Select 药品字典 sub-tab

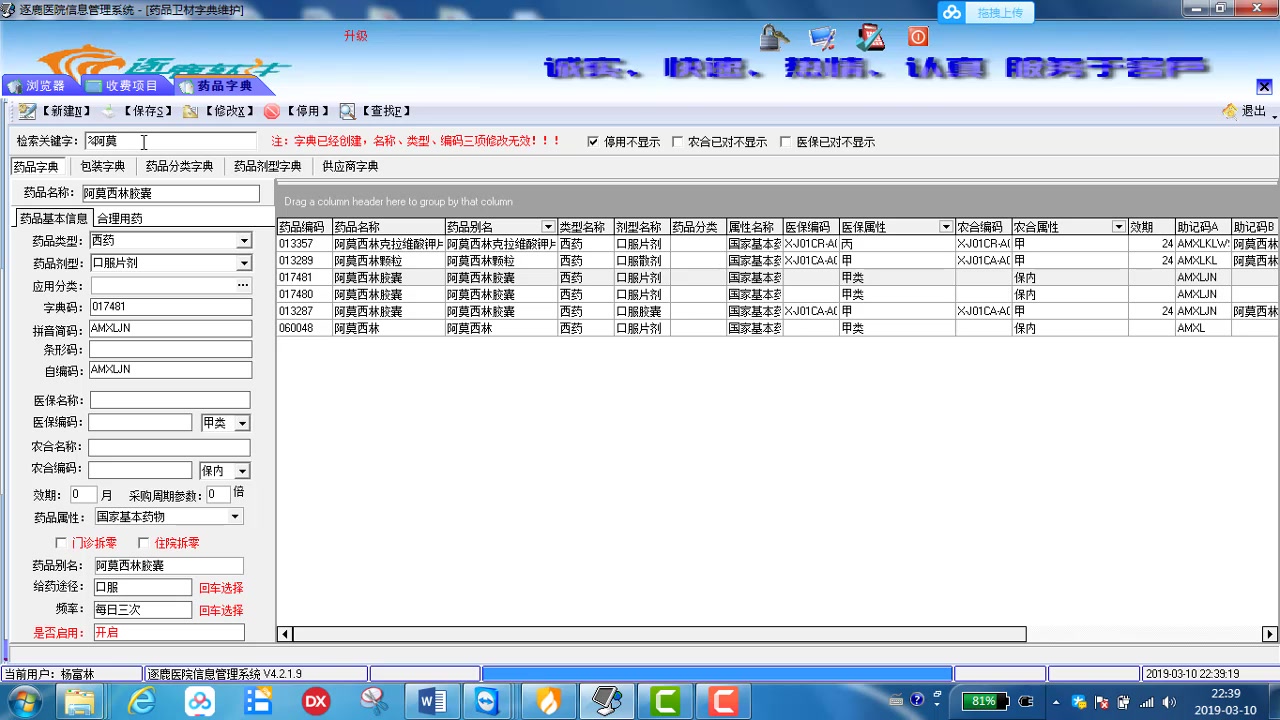(35, 167)
